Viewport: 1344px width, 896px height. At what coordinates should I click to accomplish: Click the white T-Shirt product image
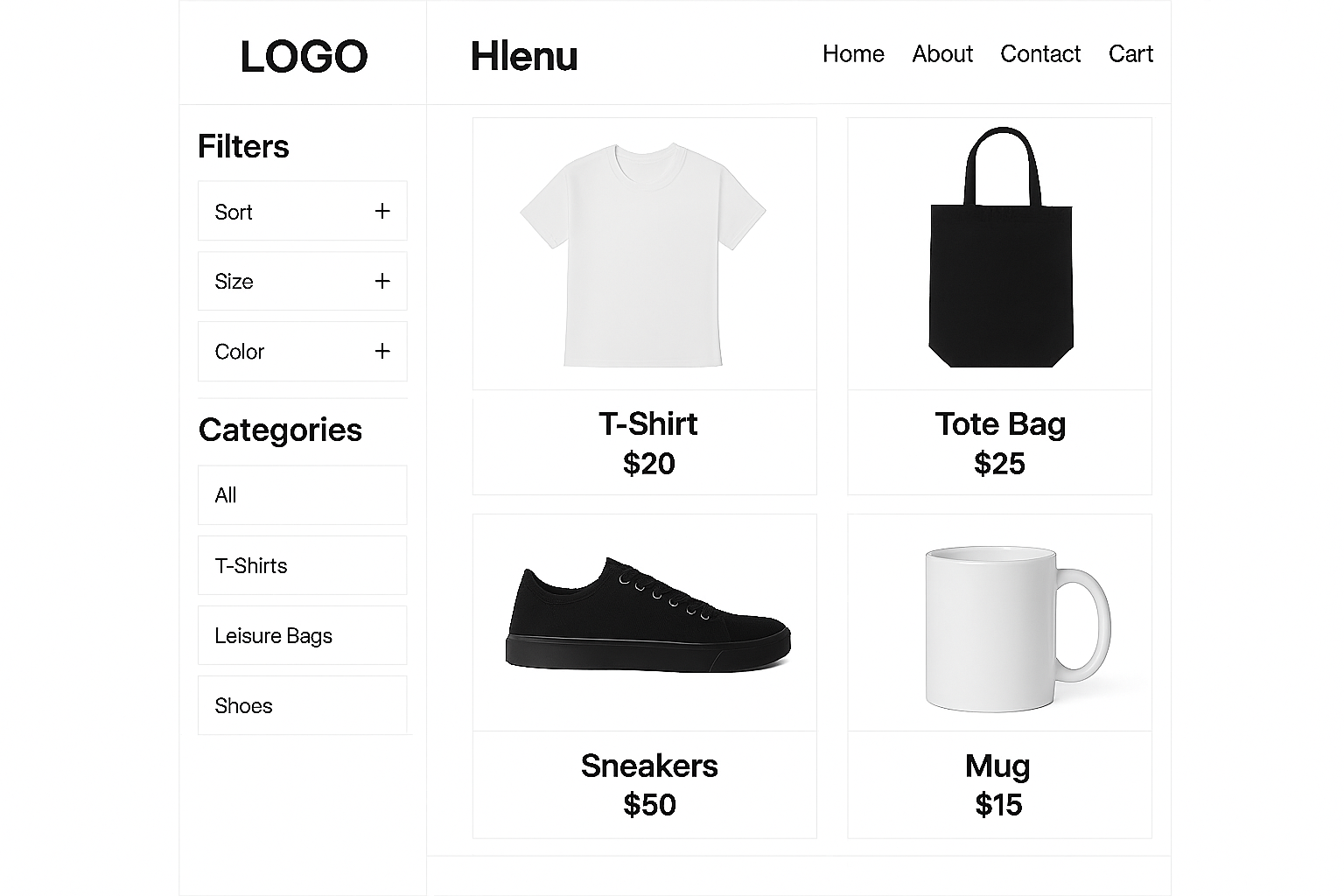pos(644,254)
